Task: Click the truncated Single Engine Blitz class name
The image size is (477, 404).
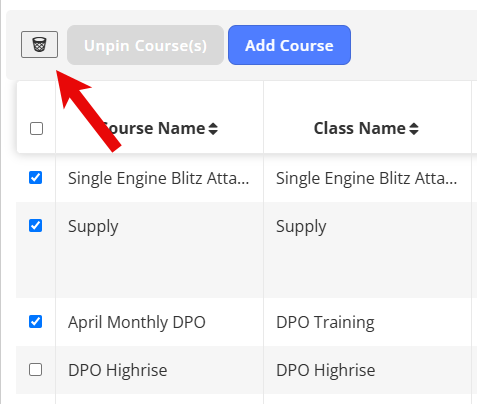Action: coord(367,178)
